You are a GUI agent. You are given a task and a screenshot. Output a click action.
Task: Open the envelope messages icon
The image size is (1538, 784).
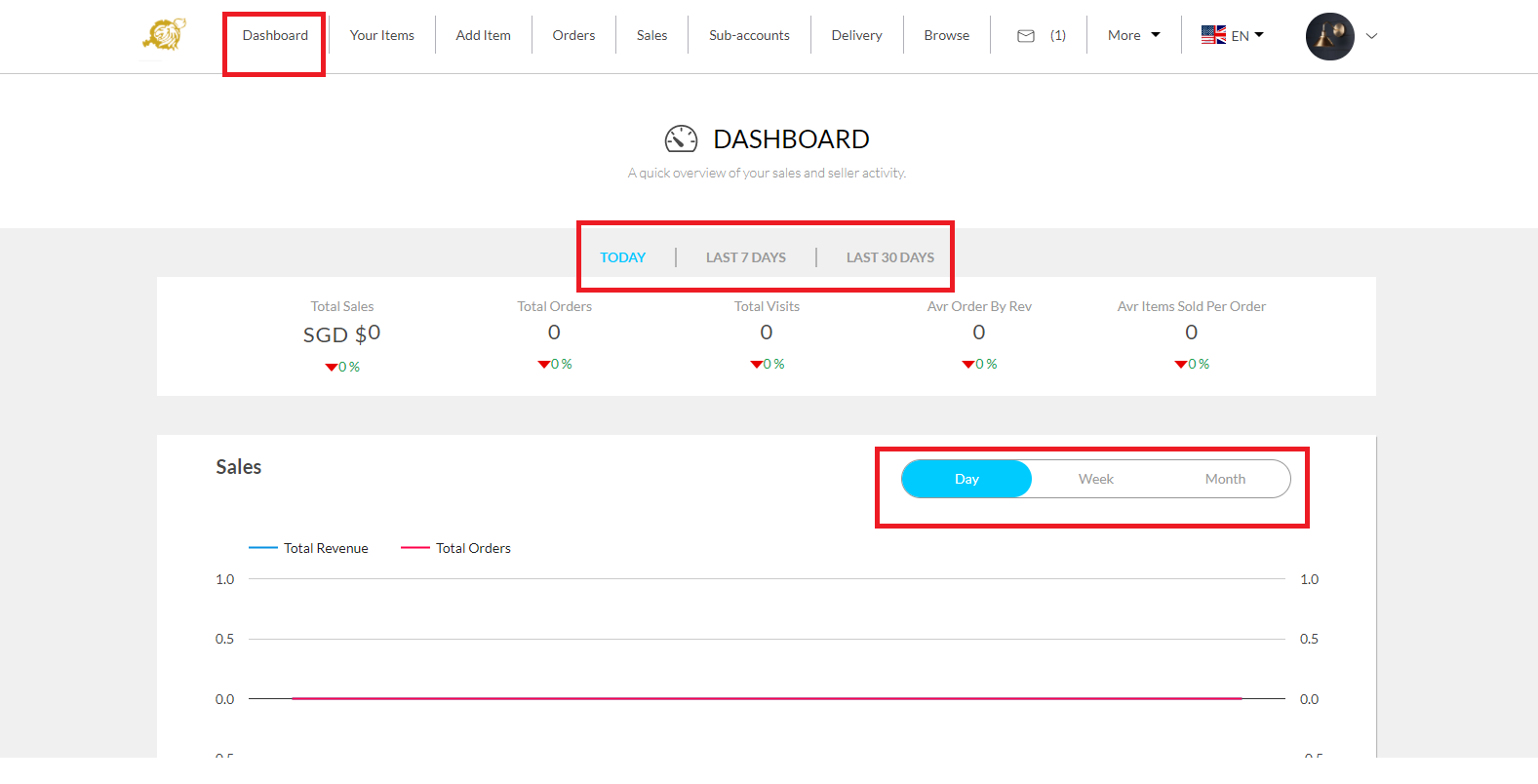pyautogui.click(x=1026, y=36)
